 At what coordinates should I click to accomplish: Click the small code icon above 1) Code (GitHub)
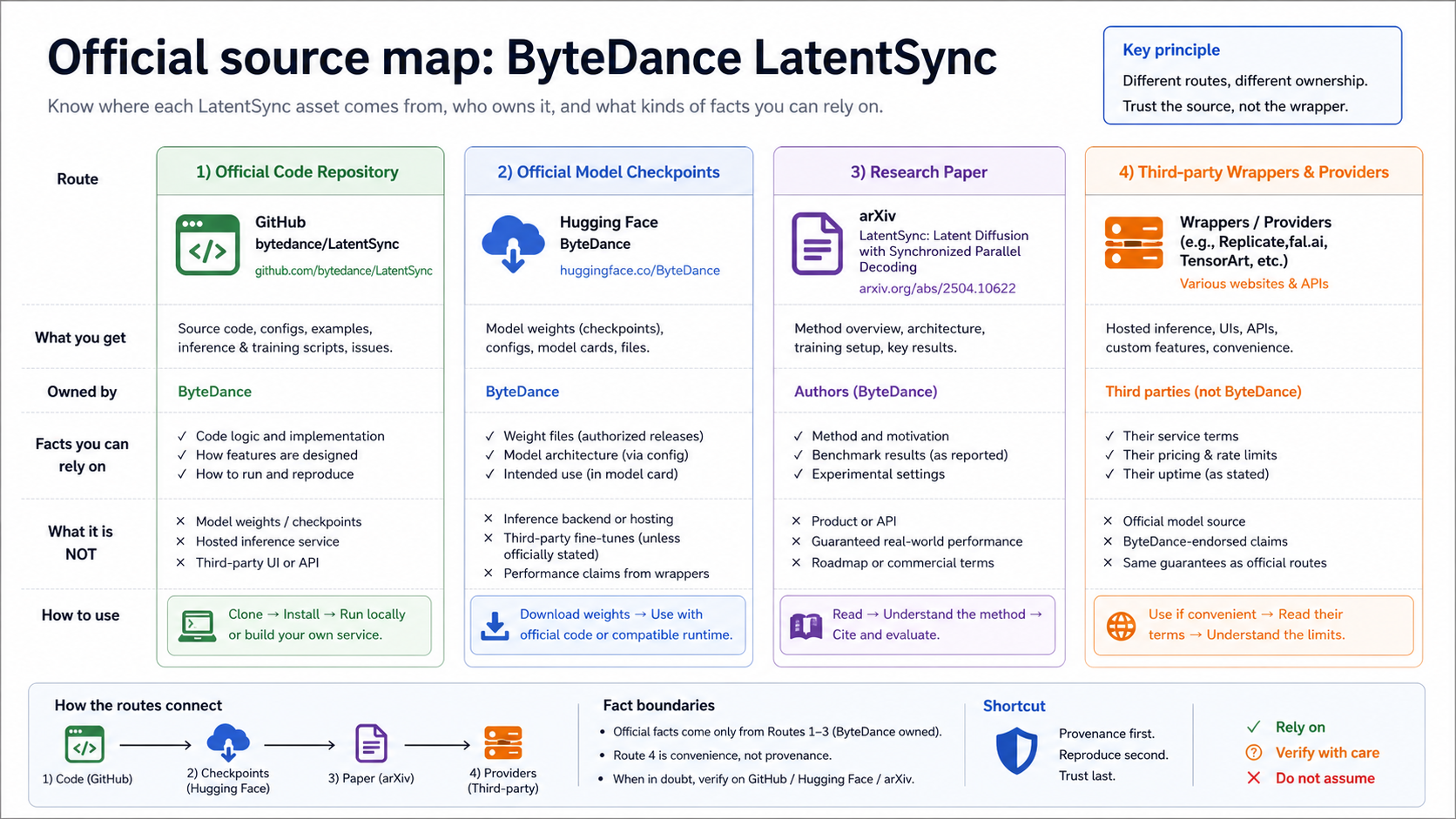84,745
